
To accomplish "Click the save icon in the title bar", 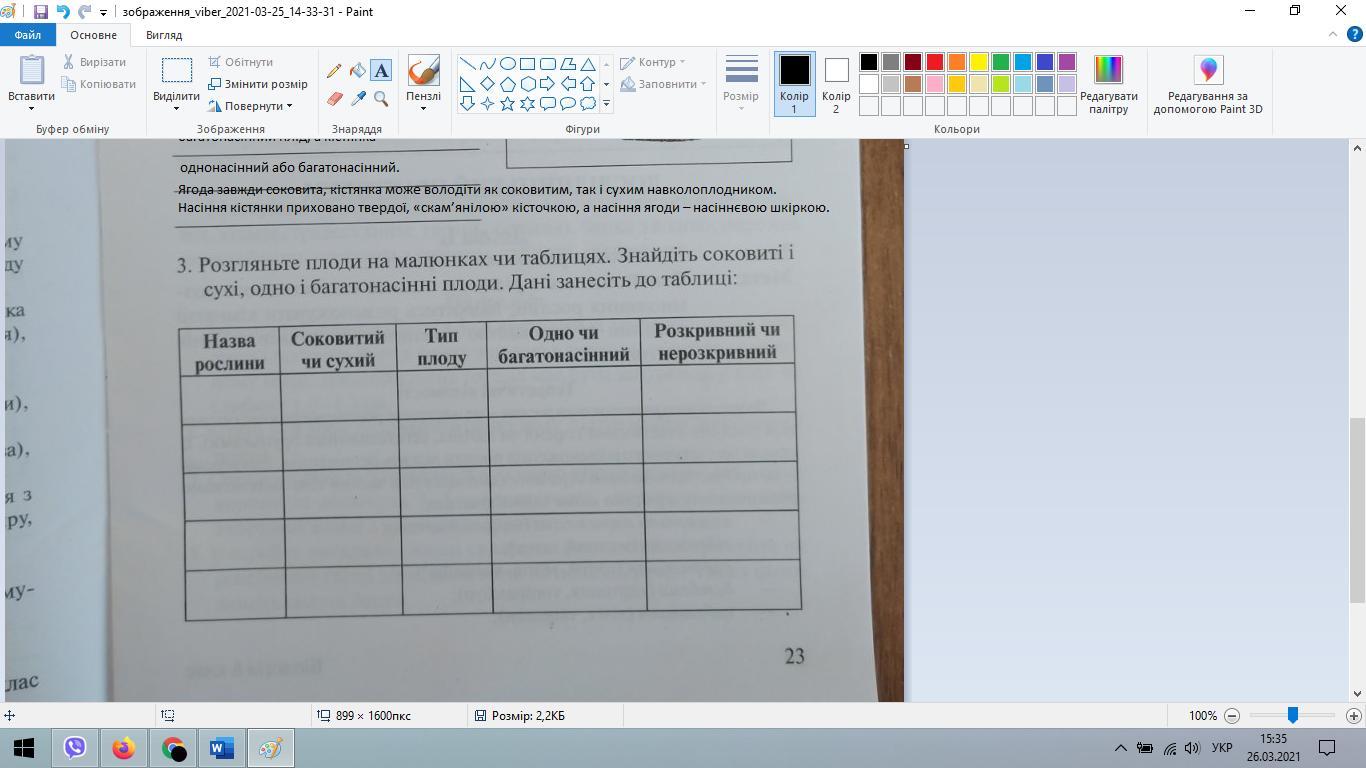I will point(40,12).
